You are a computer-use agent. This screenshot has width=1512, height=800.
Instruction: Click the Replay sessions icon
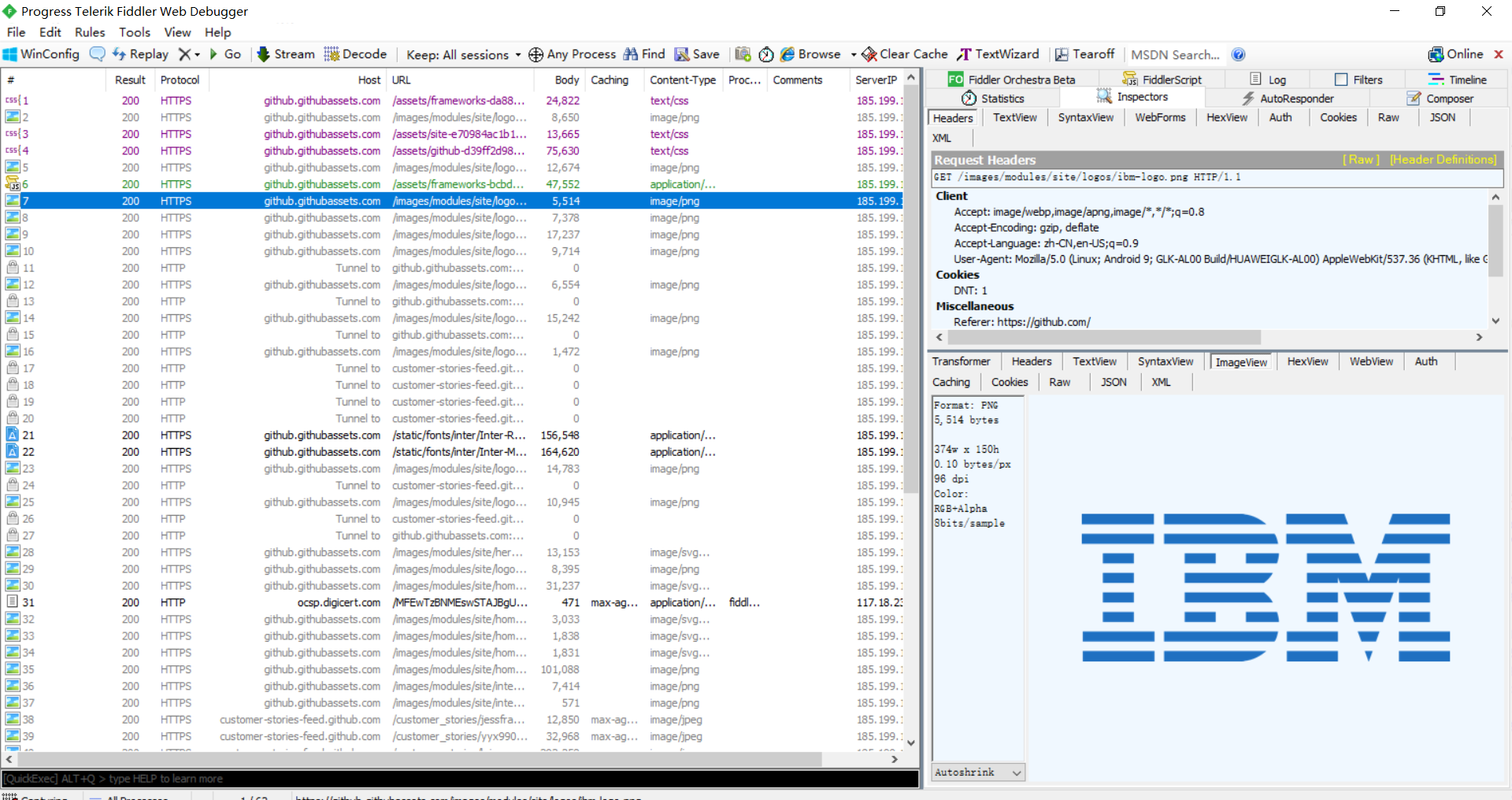pos(120,54)
